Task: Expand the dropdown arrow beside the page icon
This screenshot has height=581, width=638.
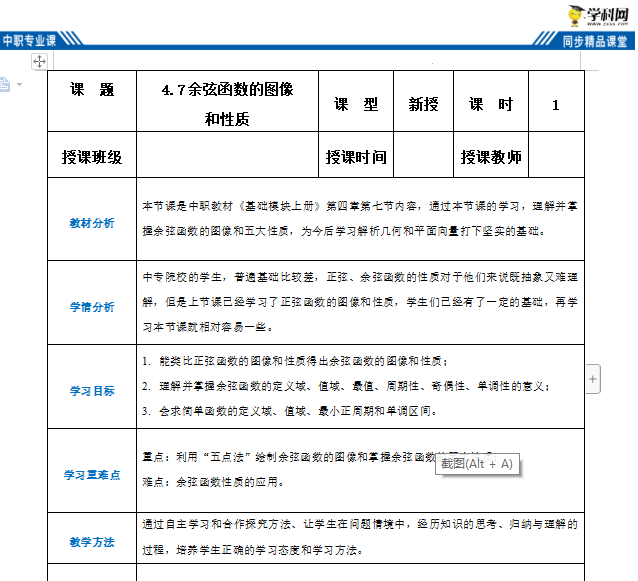Action: 18,85
